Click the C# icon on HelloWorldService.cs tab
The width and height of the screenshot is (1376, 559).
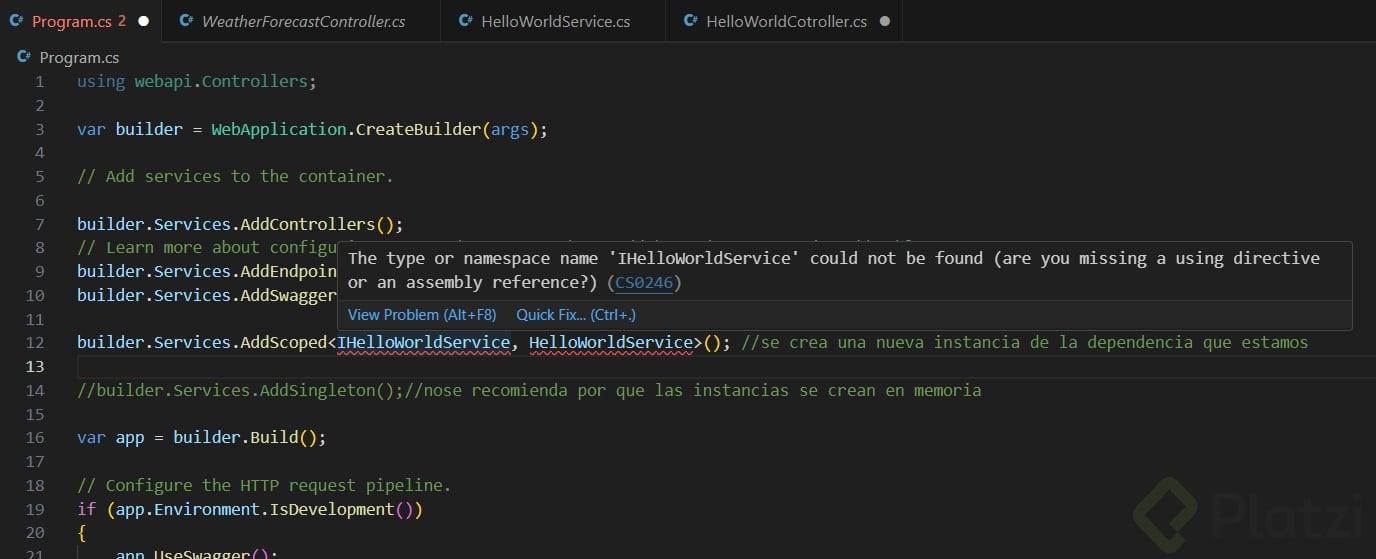[466, 21]
